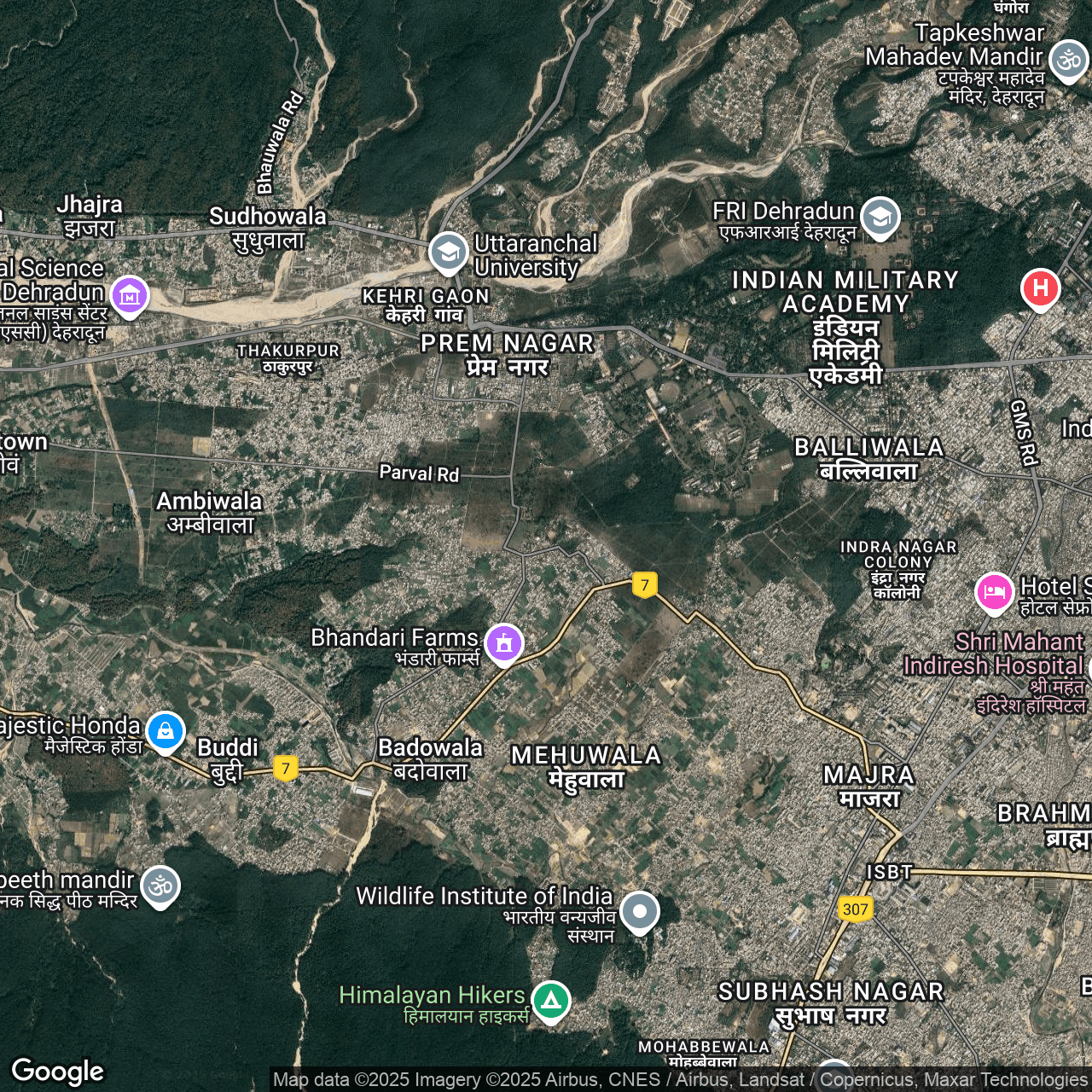The image size is (1092, 1092).
Task: Select the pink hotel bed marker
Action: [x=994, y=591]
